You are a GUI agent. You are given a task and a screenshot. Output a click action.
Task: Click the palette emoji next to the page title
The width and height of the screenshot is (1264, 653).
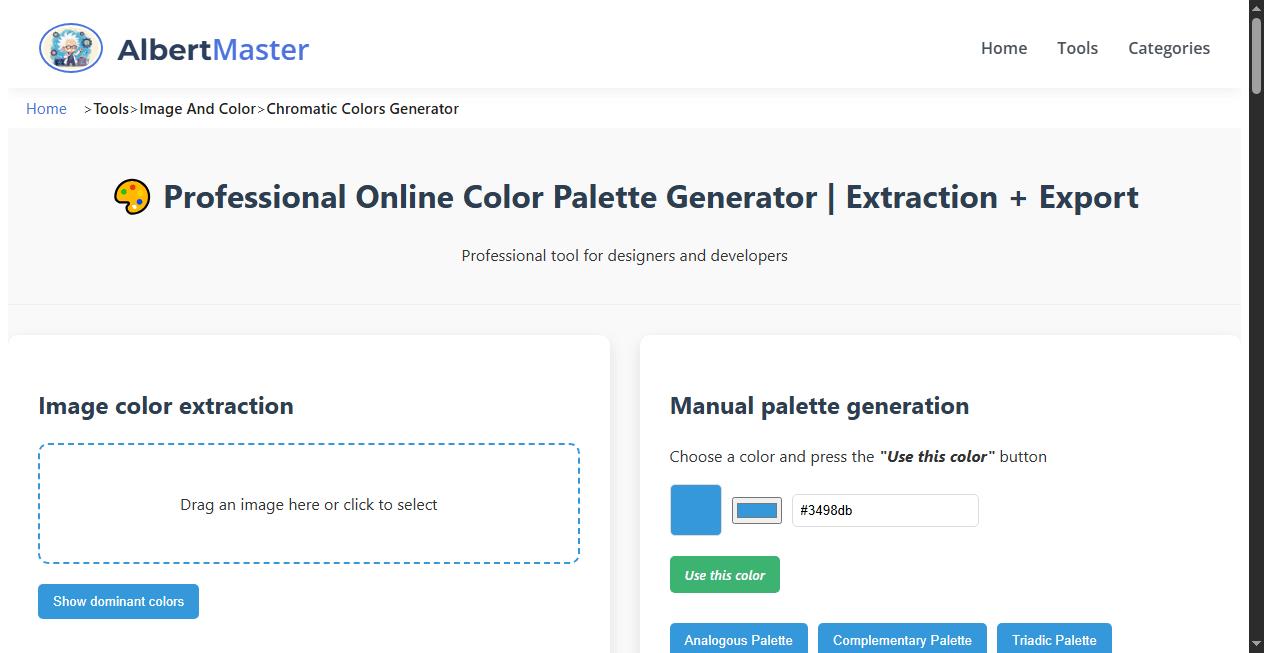pos(131,196)
